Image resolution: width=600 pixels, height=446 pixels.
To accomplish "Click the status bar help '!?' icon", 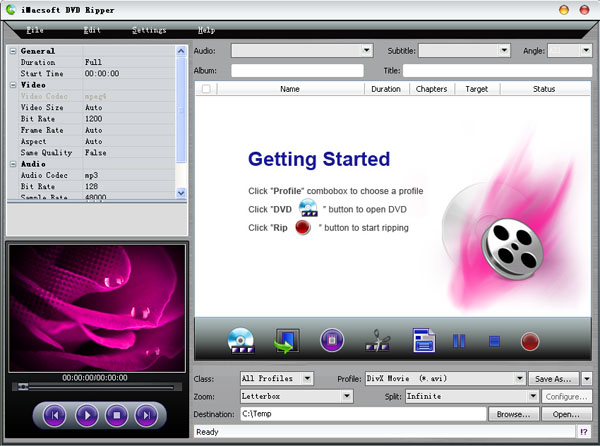I will (x=584, y=432).
